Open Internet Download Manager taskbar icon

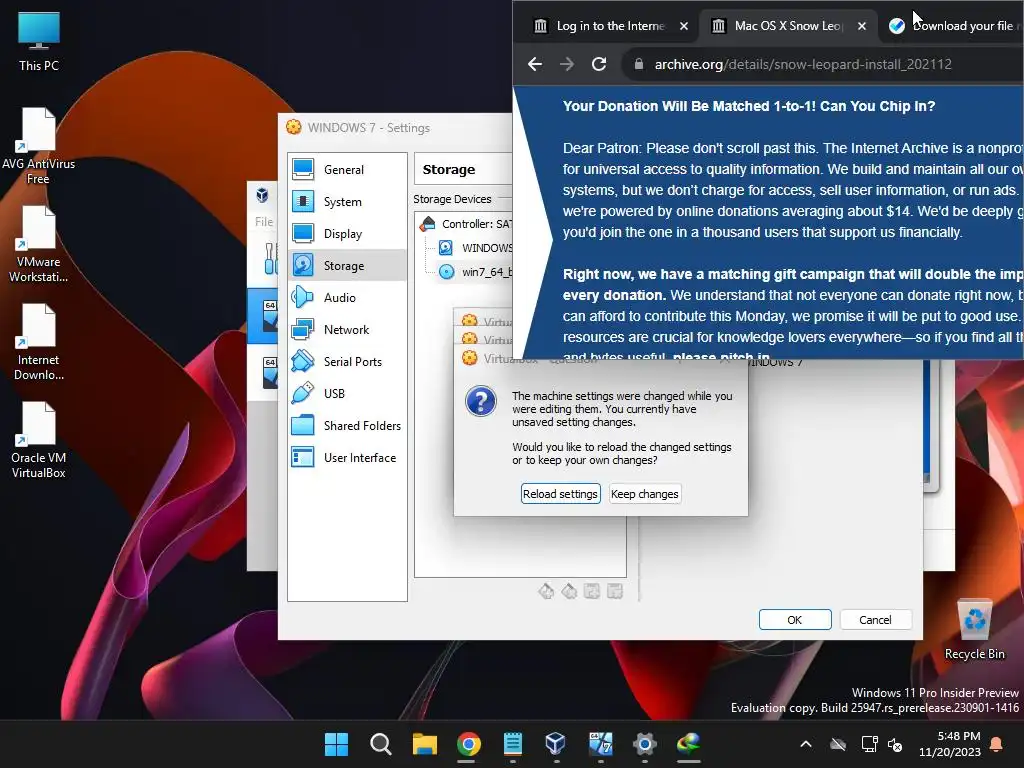coord(688,744)
